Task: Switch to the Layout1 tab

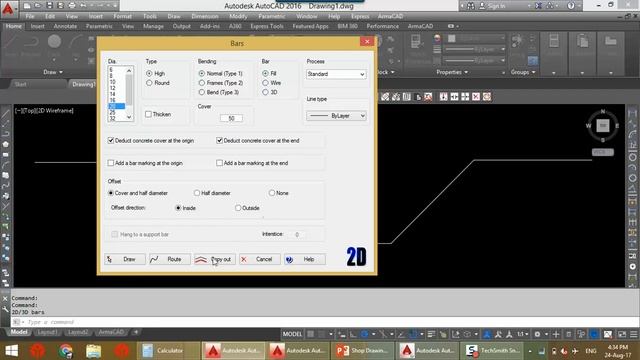Action: pyautogui.click(x=47, y=332)
